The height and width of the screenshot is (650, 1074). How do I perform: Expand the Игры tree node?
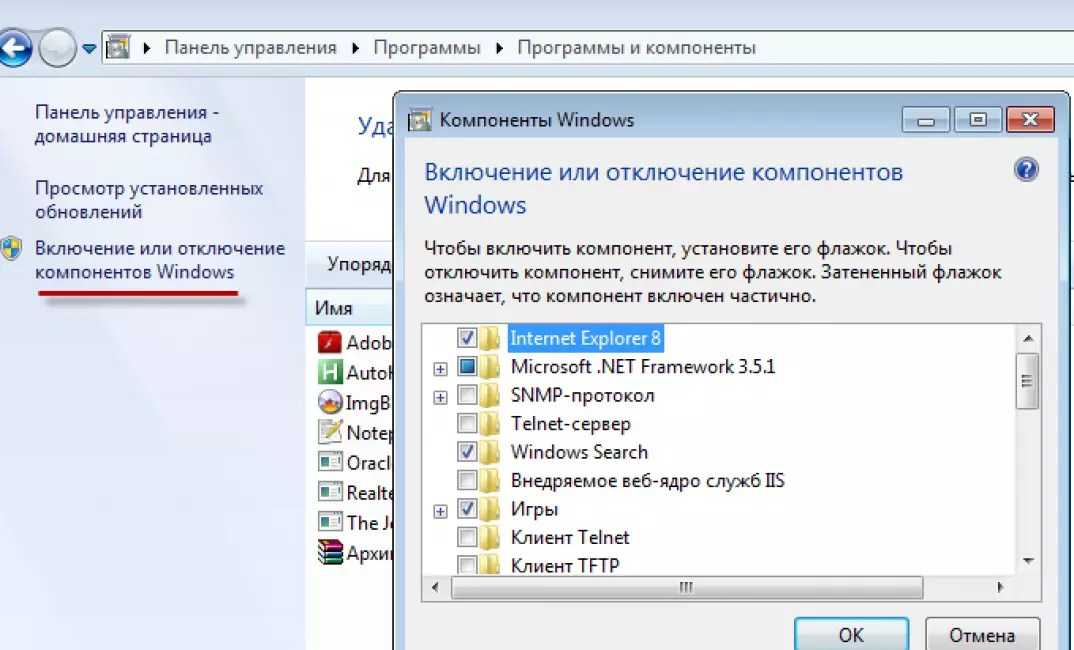click(440, 511)
